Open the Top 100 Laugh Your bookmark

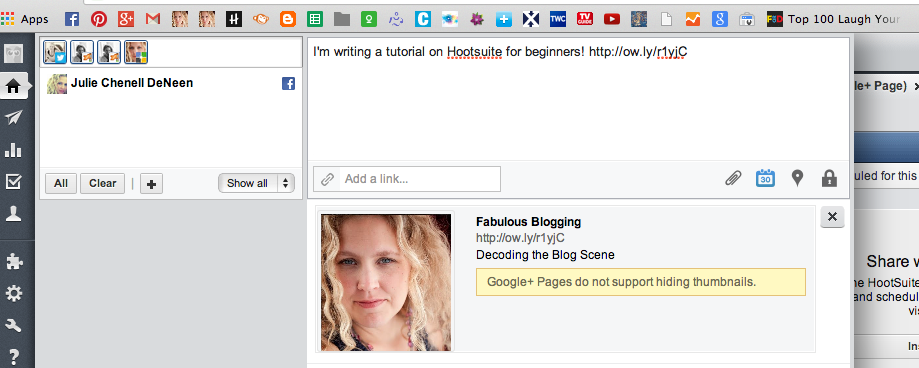pyautogui.click(x=833, y=19)
